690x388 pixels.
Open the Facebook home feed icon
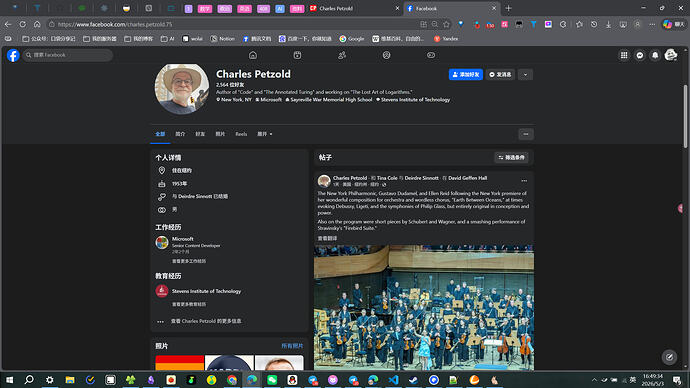253,55
